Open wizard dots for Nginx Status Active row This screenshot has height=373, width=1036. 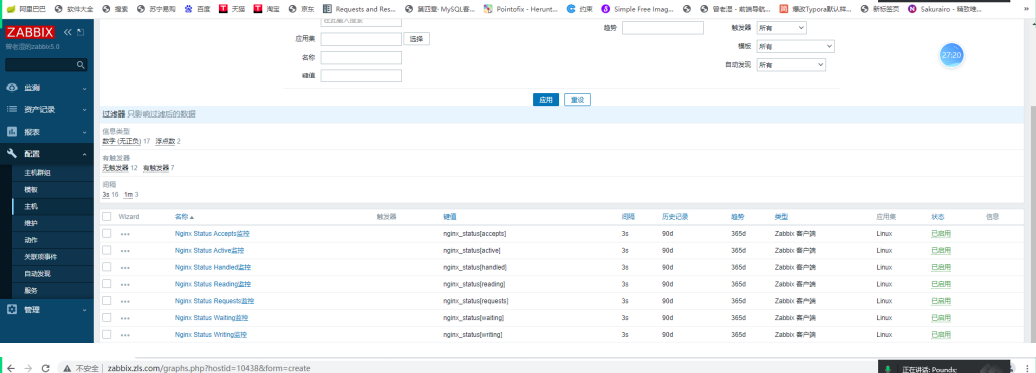[125, 251]
